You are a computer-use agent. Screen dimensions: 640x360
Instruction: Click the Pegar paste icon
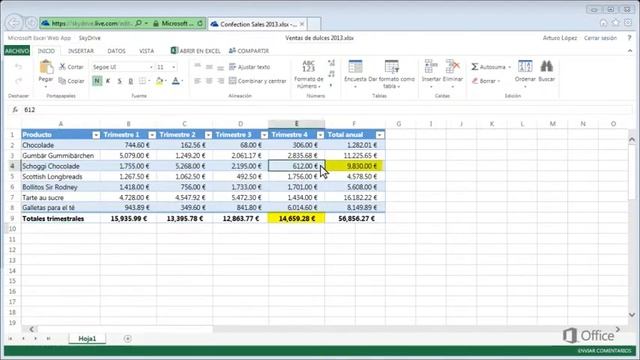click(46, 67)
